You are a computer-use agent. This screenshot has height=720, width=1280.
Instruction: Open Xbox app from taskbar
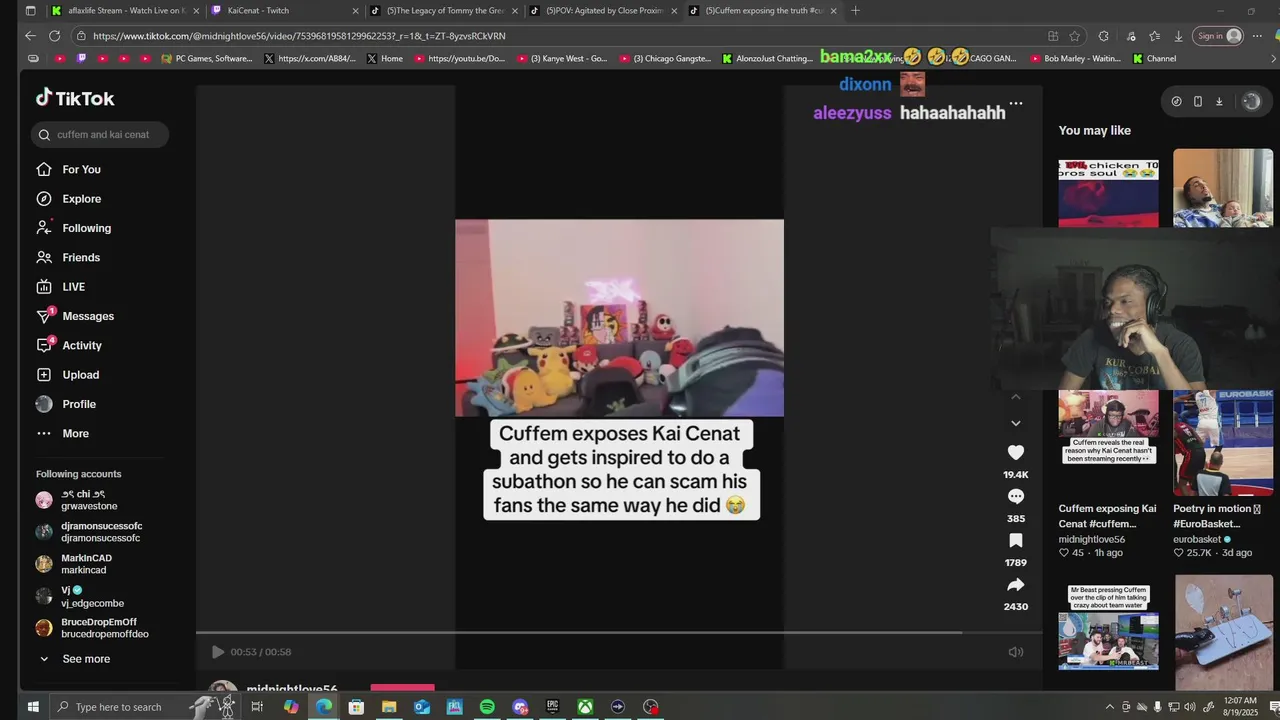pos(585,707)
